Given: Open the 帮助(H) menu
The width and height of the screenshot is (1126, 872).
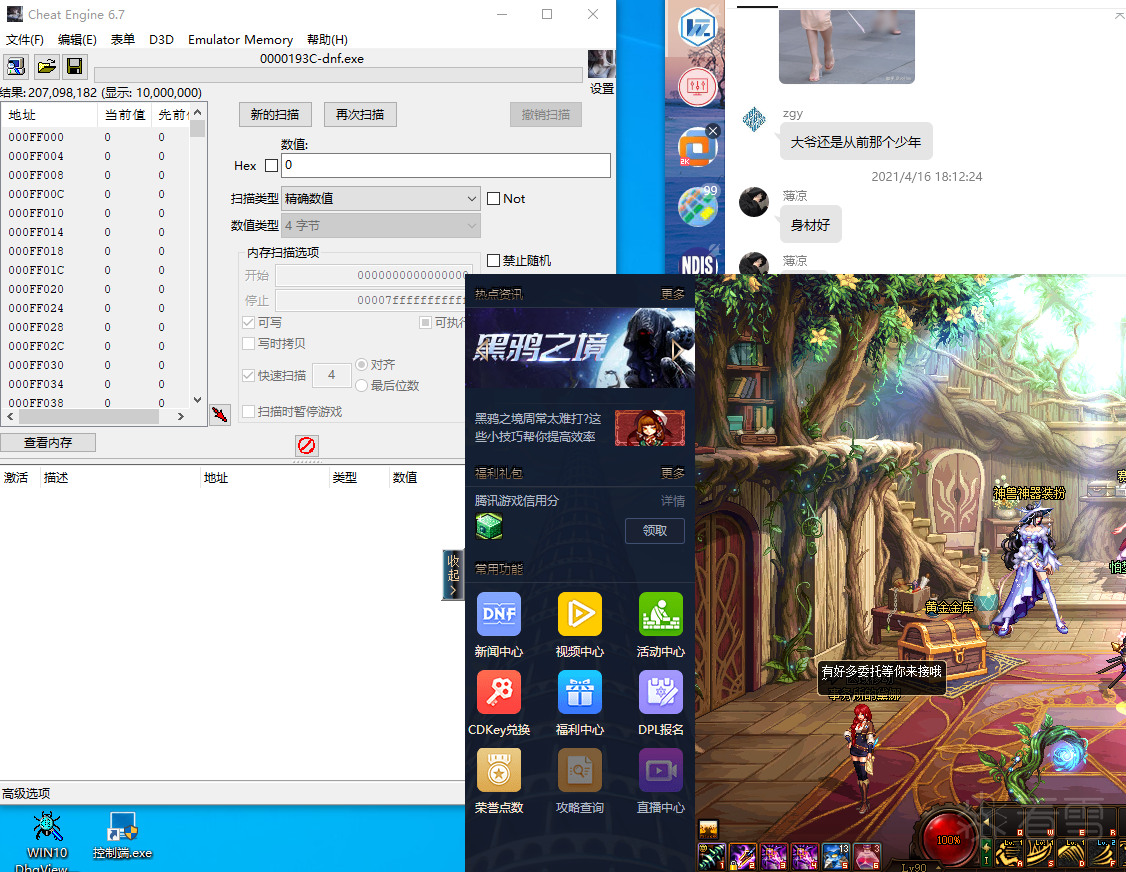Looking at the screenshot, I should point(327,40).
